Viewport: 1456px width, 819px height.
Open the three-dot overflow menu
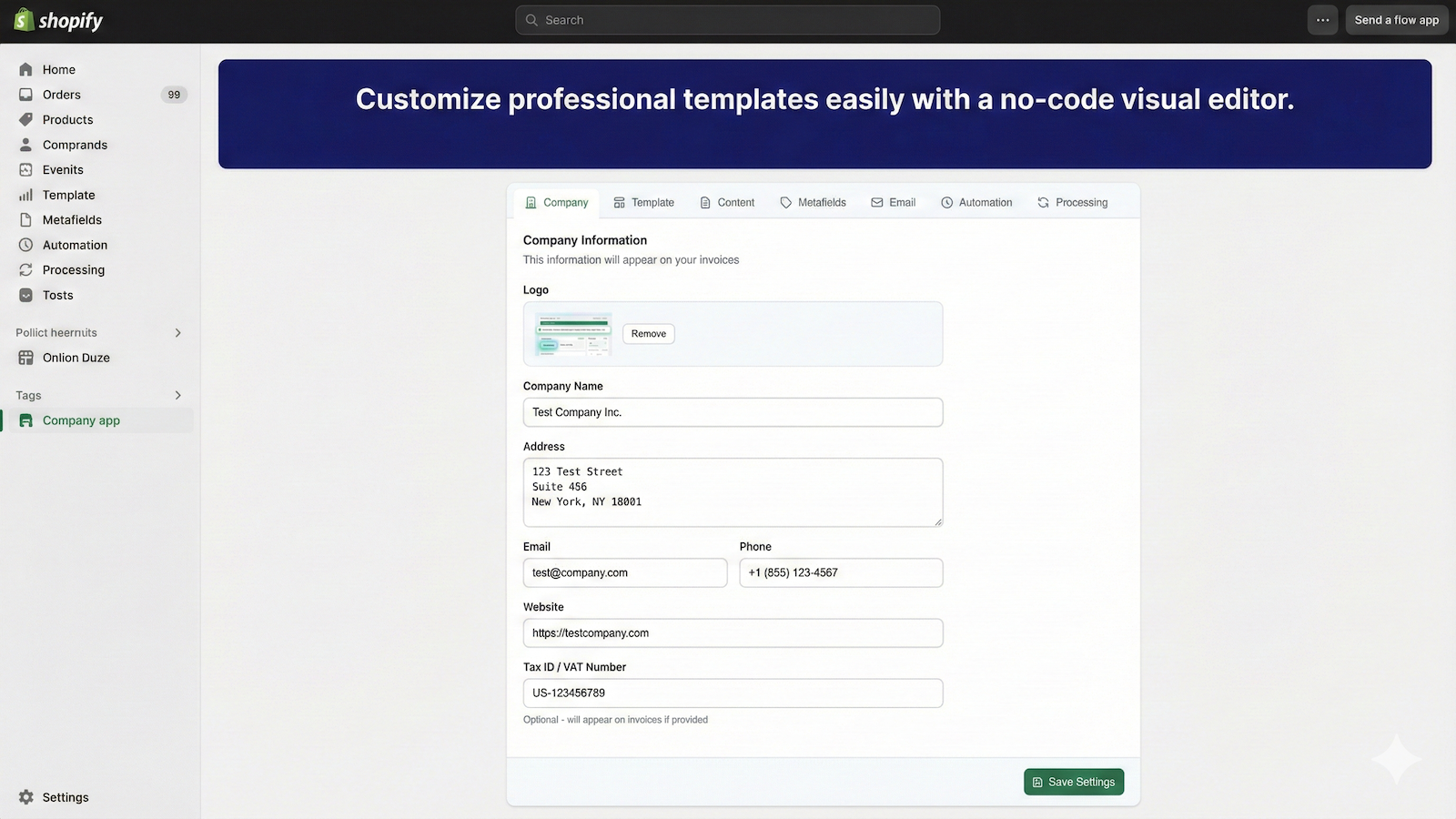pyautogui.click(x=1322, y=19)
